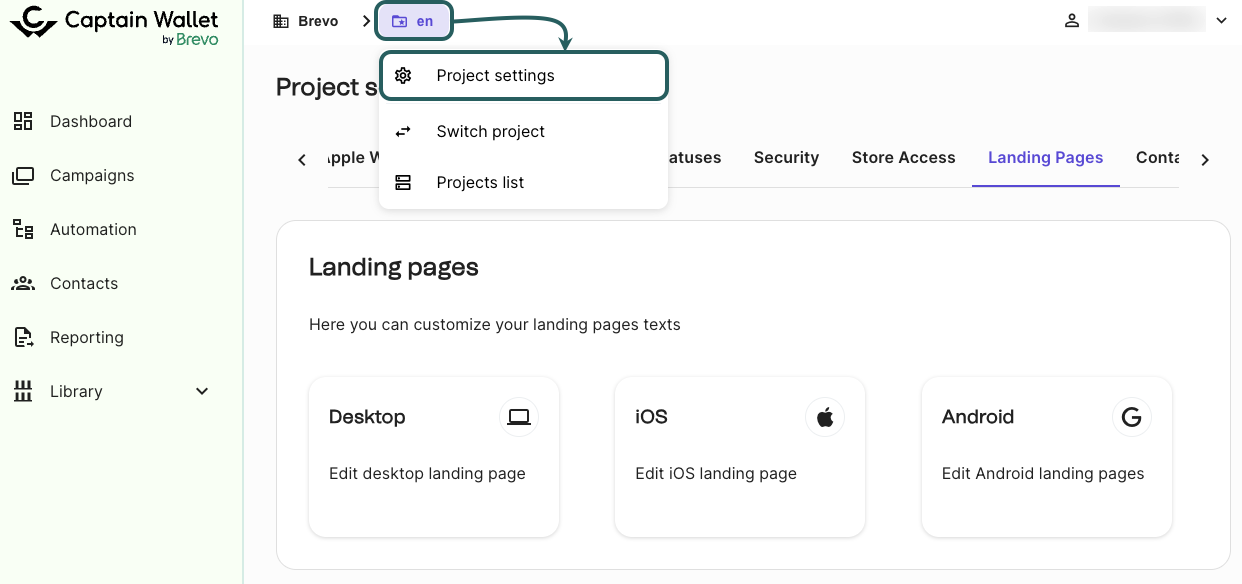The height and width of the screenshot is (584, 1242).
Task: Choose Project settings from the menu
Action: [x=495, y=76]
